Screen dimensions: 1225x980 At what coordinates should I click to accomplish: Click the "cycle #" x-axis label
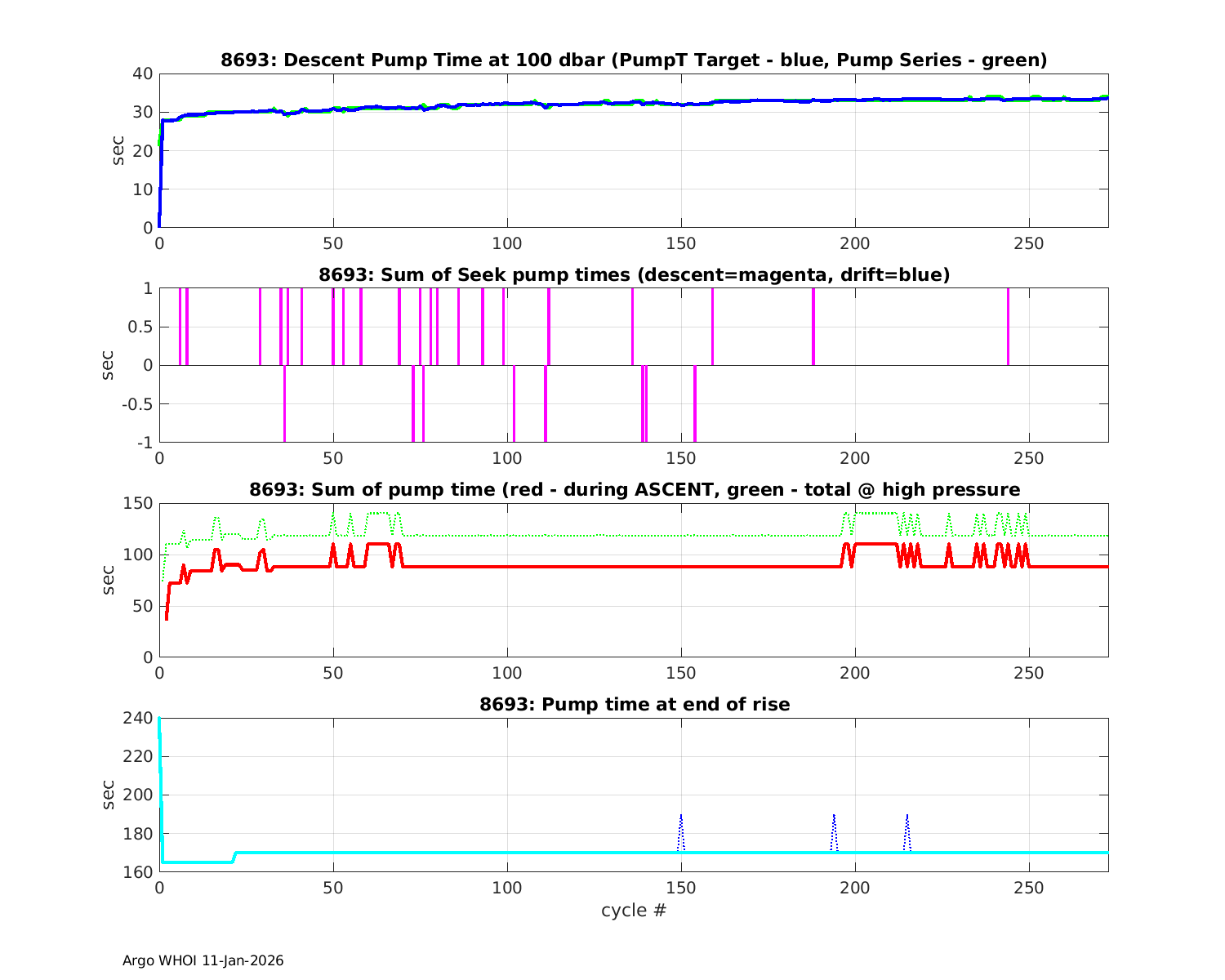(x=634, y=910)
